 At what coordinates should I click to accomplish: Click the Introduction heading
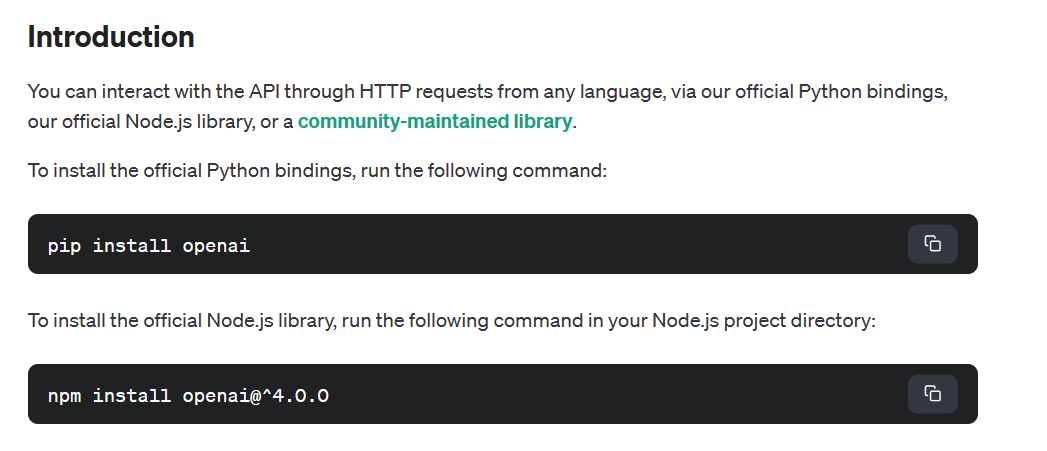click(111, 37)
